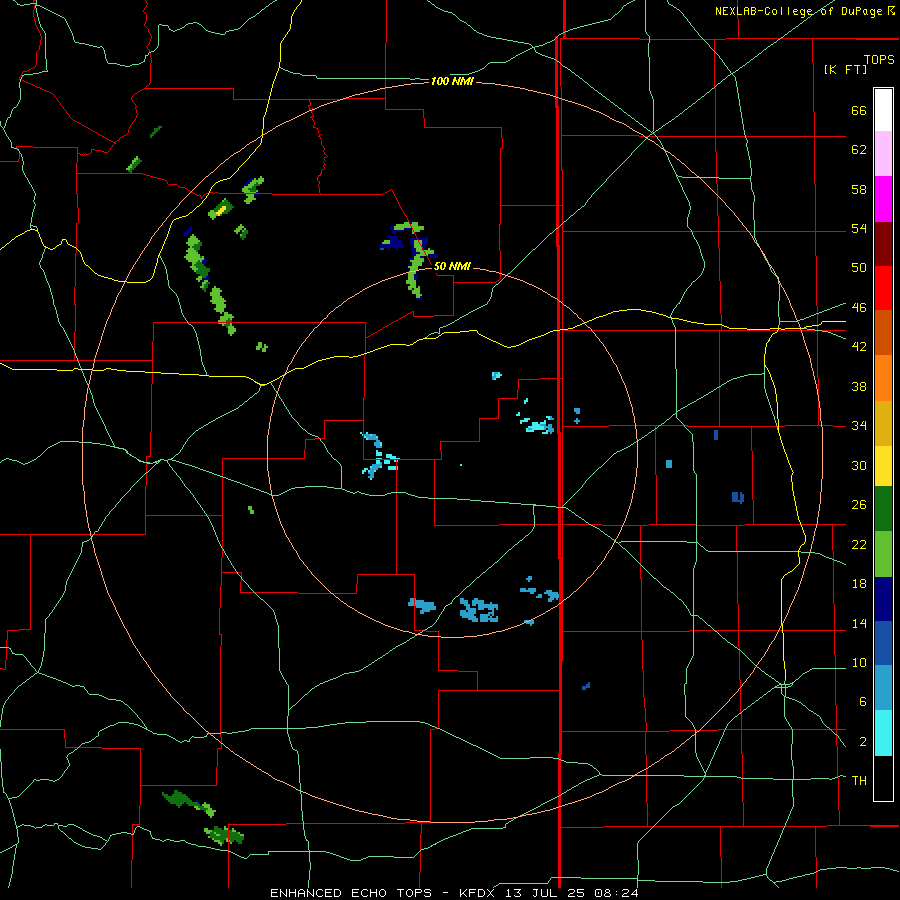Click the "TOPS" legend heading
Viewport: 900px width, 900px height.
[x=879, y=59]
